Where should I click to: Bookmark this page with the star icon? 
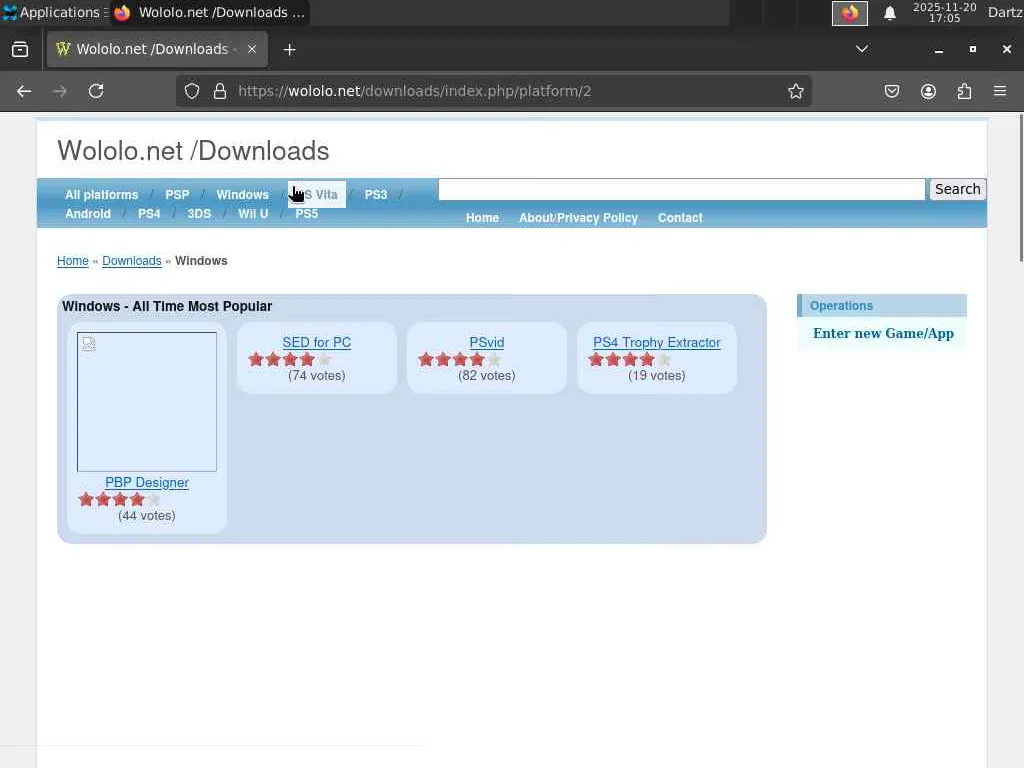[x=795, y=91]
